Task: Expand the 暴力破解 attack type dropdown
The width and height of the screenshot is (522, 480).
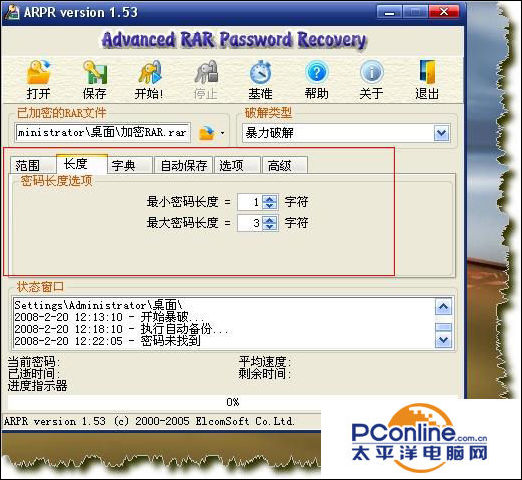Action: (x=442, y=133)
